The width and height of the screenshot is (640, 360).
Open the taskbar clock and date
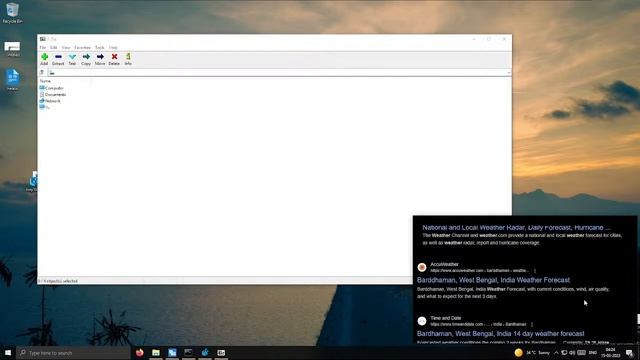(611, 353)
